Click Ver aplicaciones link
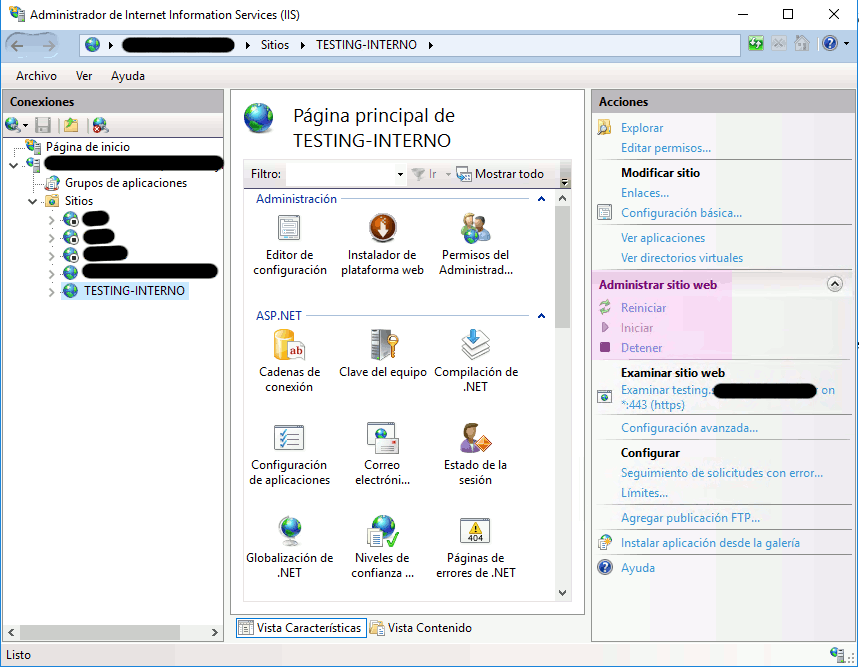 coord(663,238)
